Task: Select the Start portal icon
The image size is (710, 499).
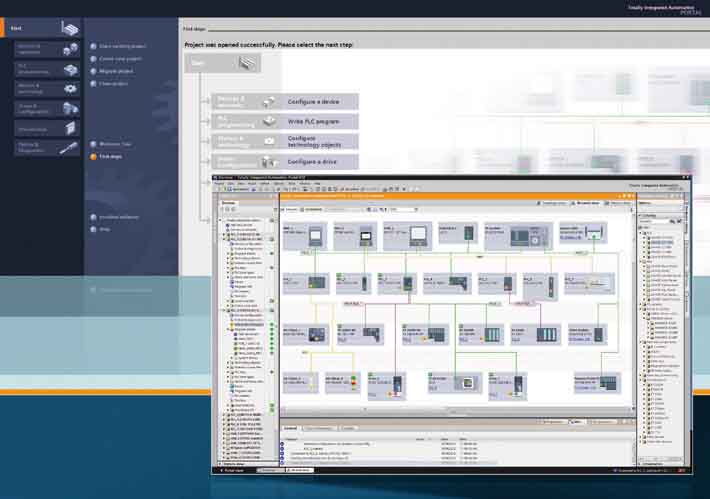Action: (x=70, y=29)
